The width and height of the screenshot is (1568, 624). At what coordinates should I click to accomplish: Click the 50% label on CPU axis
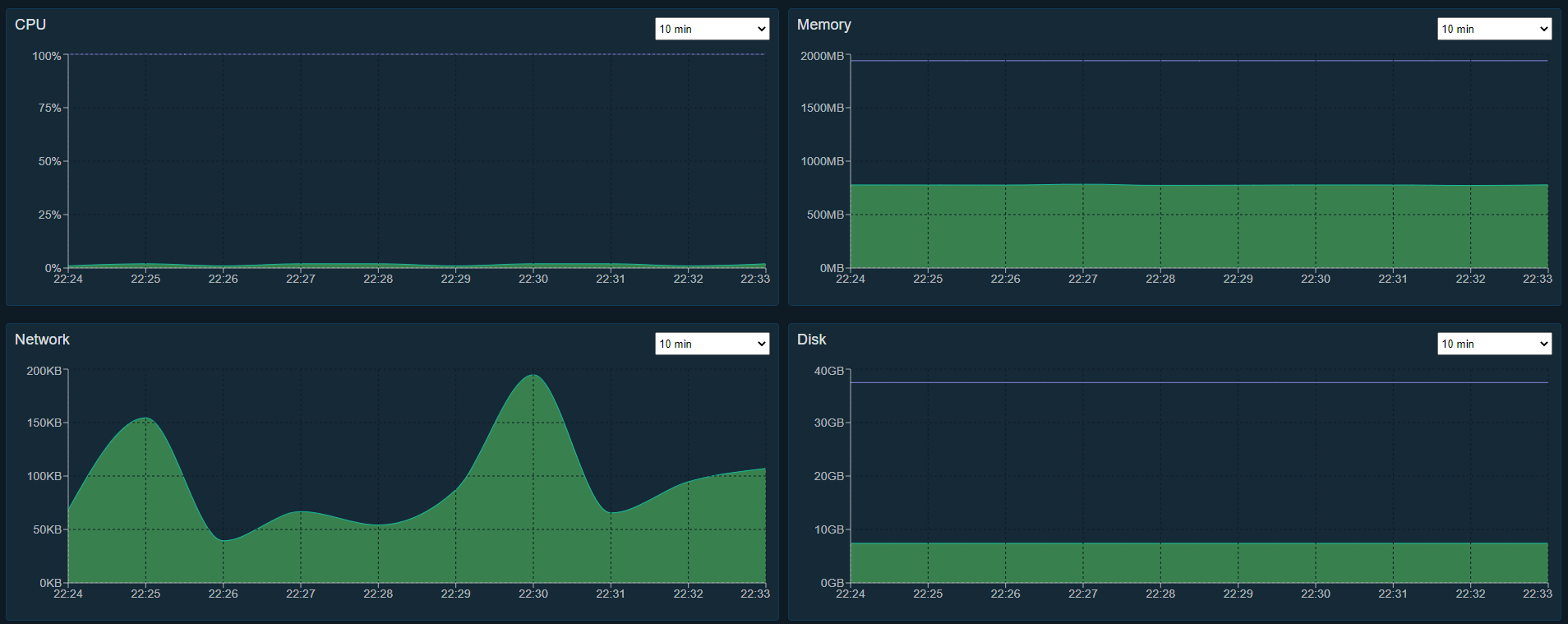point(49,161)
